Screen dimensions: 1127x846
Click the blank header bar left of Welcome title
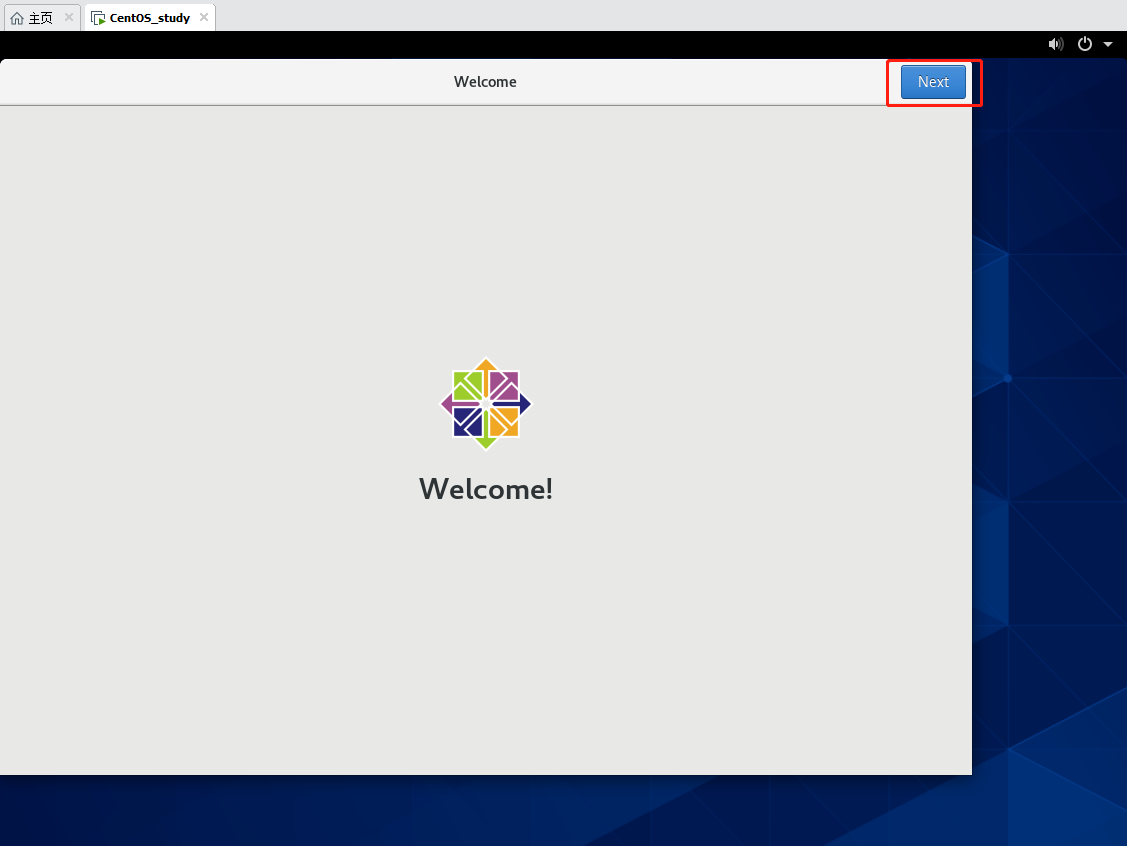(x=200, y=82)
